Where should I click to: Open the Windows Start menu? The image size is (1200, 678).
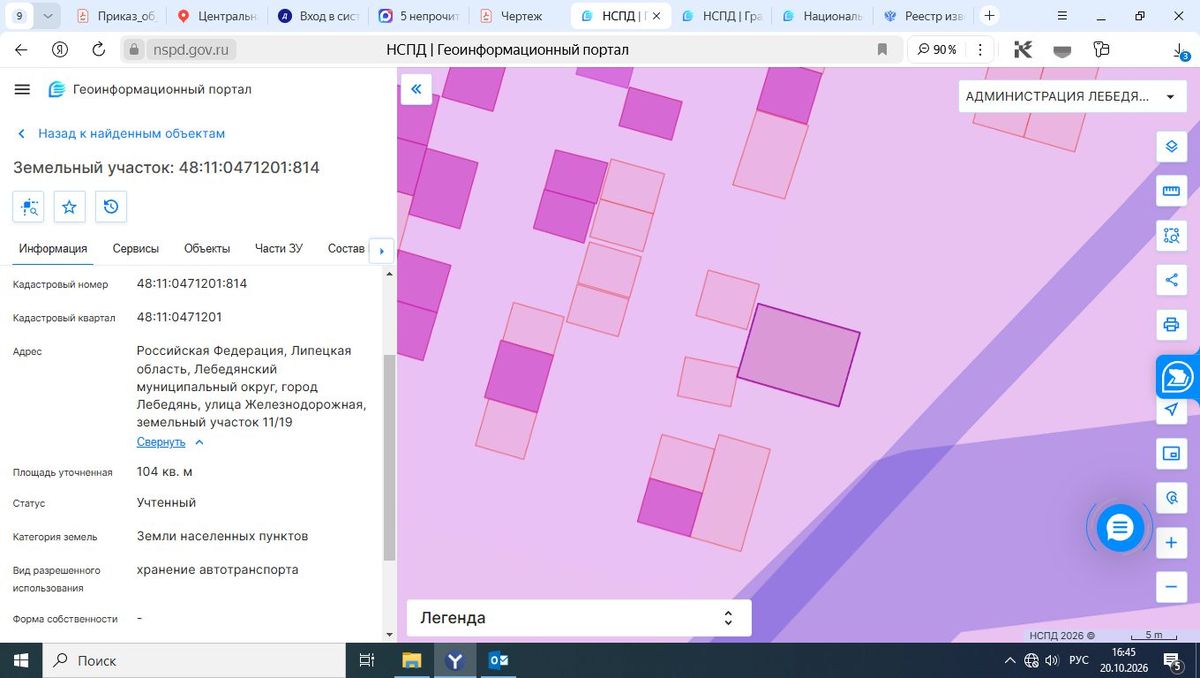point(20,660)
